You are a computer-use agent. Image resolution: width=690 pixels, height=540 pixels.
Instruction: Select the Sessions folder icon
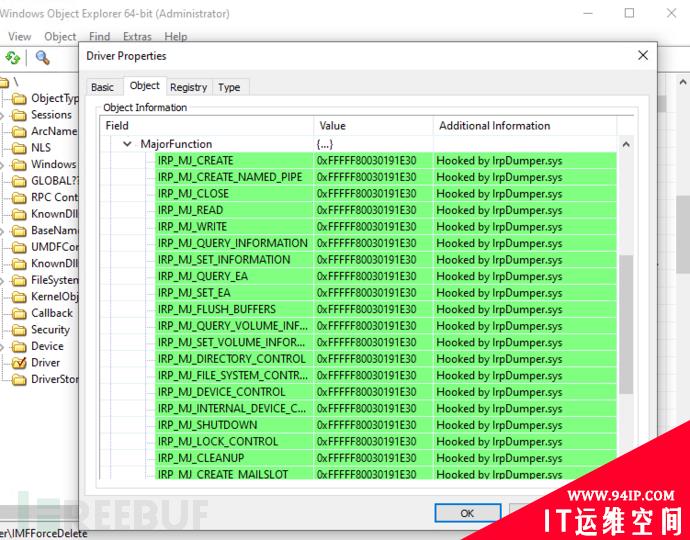pos(19,115)
